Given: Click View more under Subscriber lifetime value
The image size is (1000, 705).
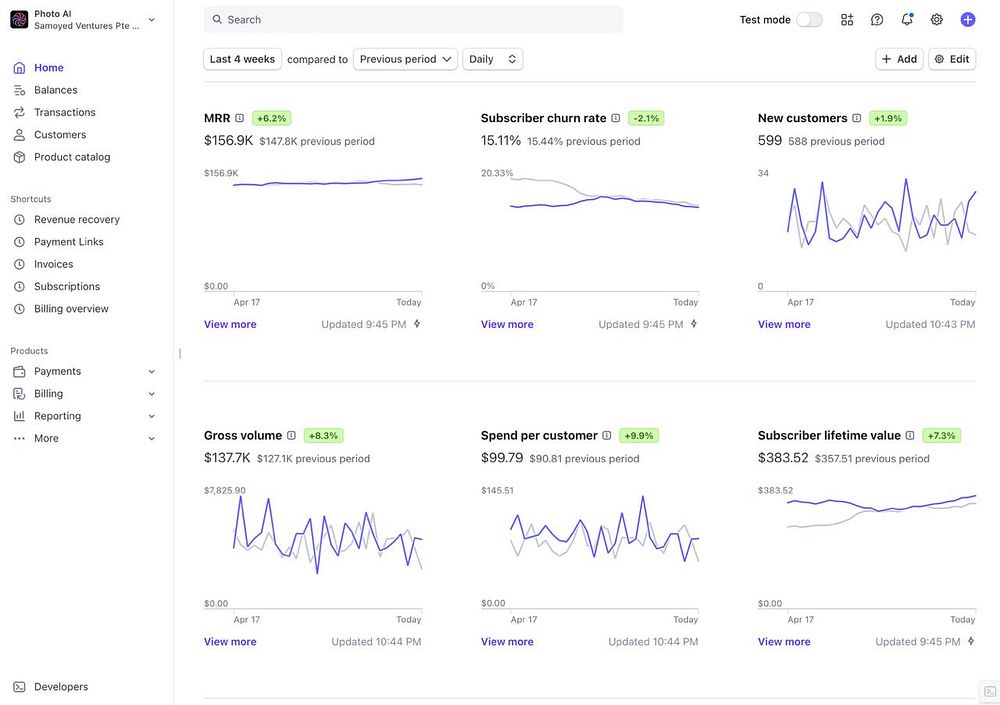Looking at the screenshot, I should pyautogui.click(x=784, y=641).
